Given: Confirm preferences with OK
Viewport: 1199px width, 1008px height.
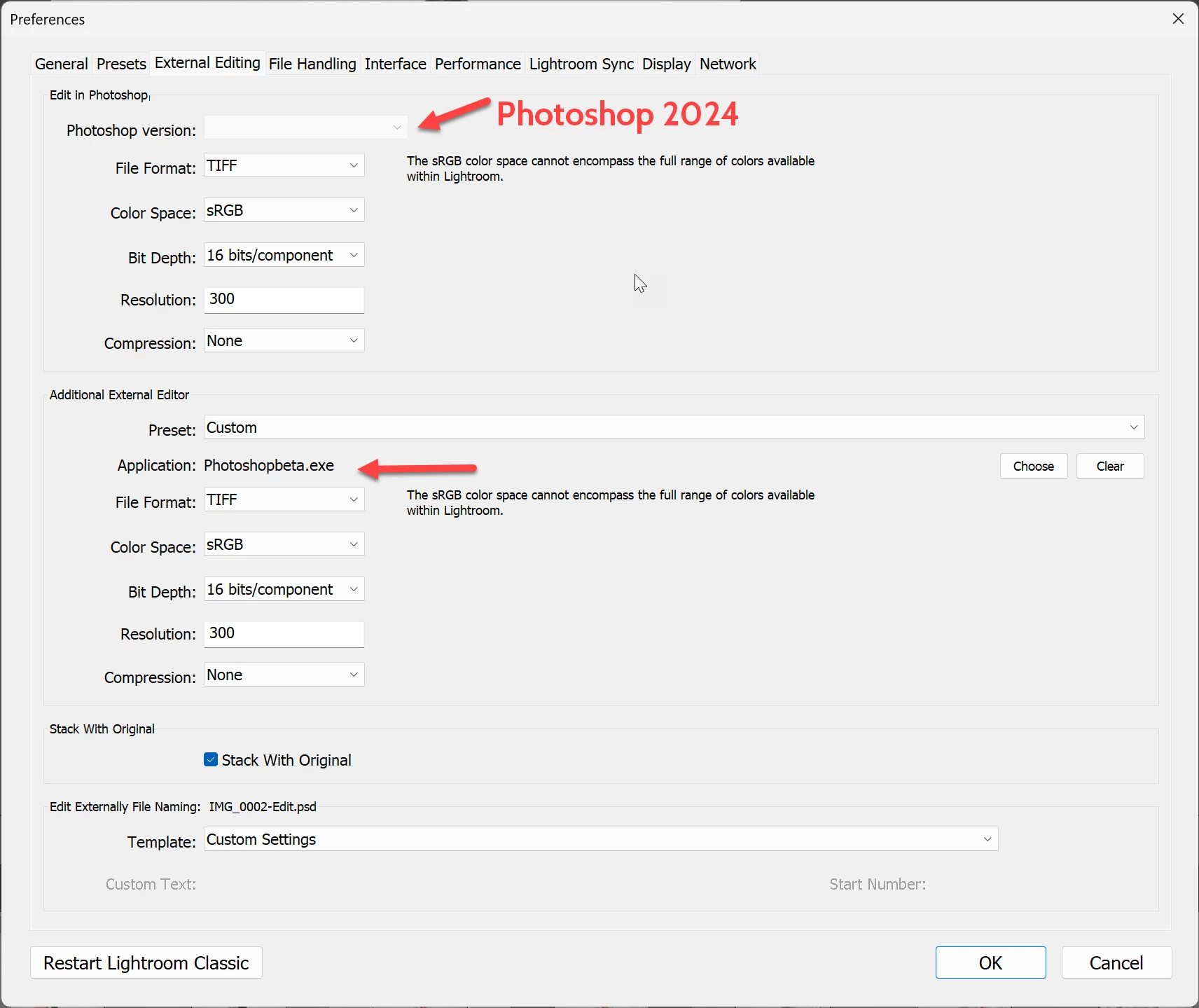Looking at the screenshot, I should click(x=991, y=962).
